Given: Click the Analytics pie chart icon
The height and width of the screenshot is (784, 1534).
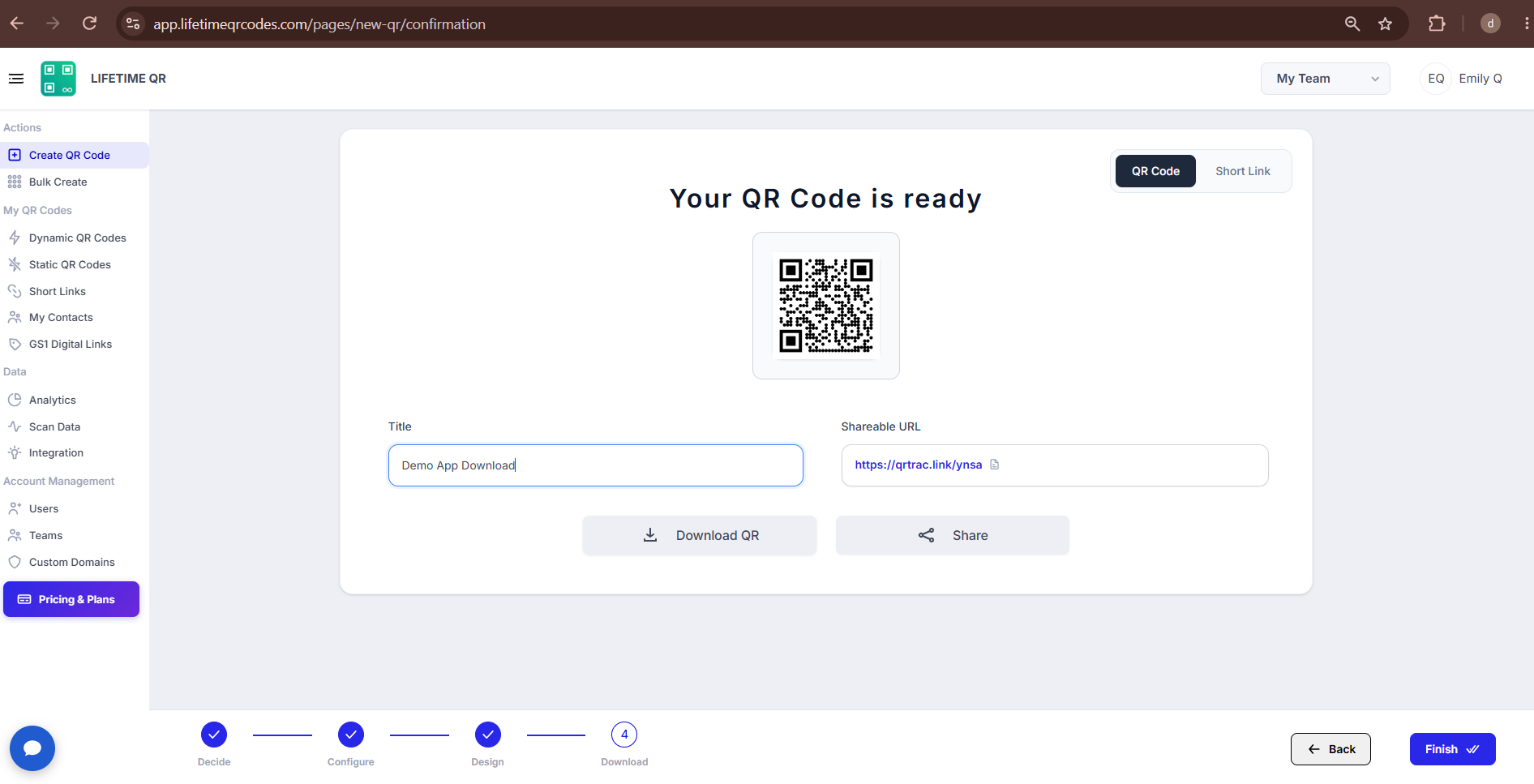Looking at the screenshot, I should tap(15, 400).
